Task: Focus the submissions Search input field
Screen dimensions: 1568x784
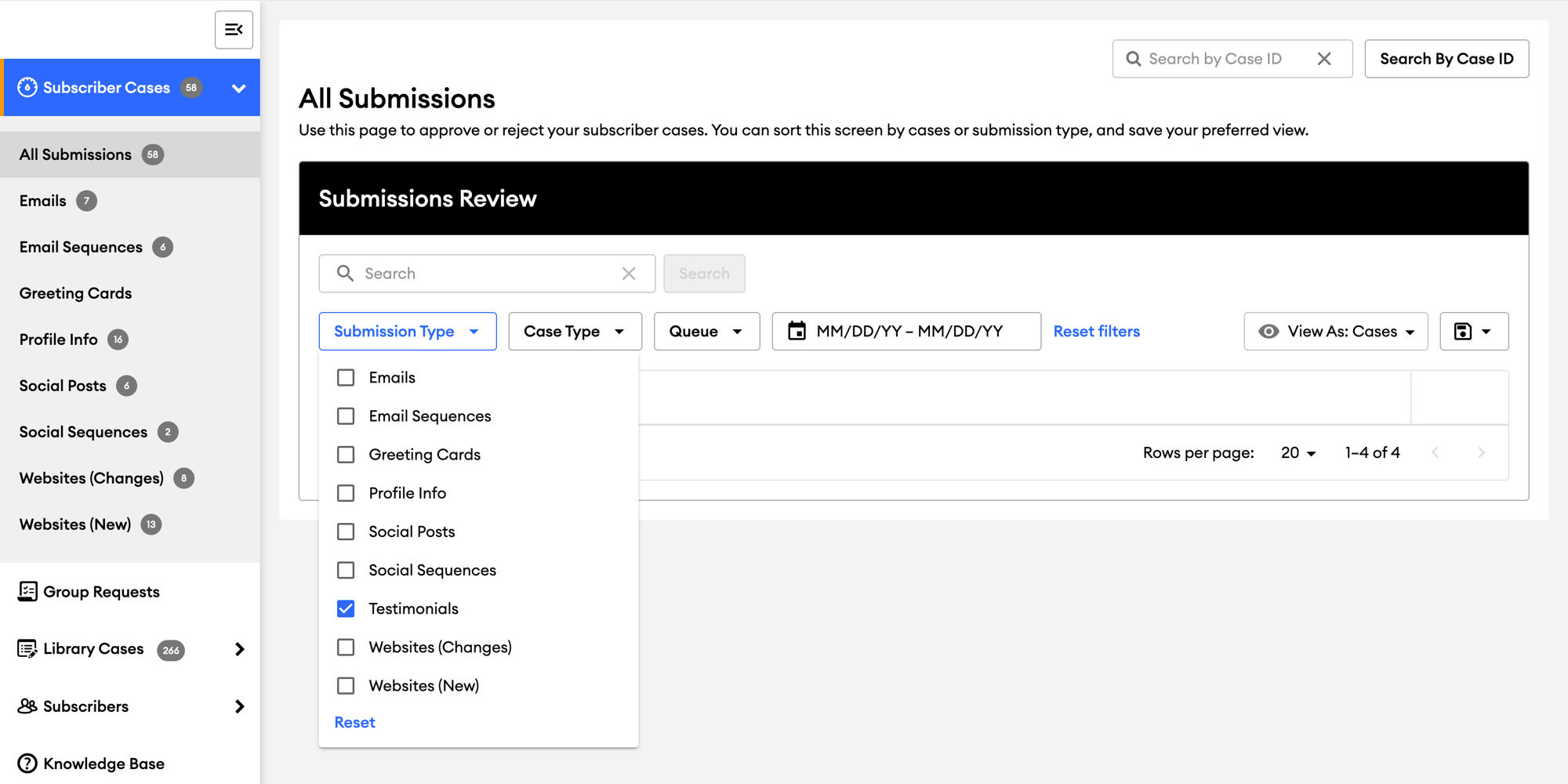Action: pyautogui.click(x=487, y=274)
